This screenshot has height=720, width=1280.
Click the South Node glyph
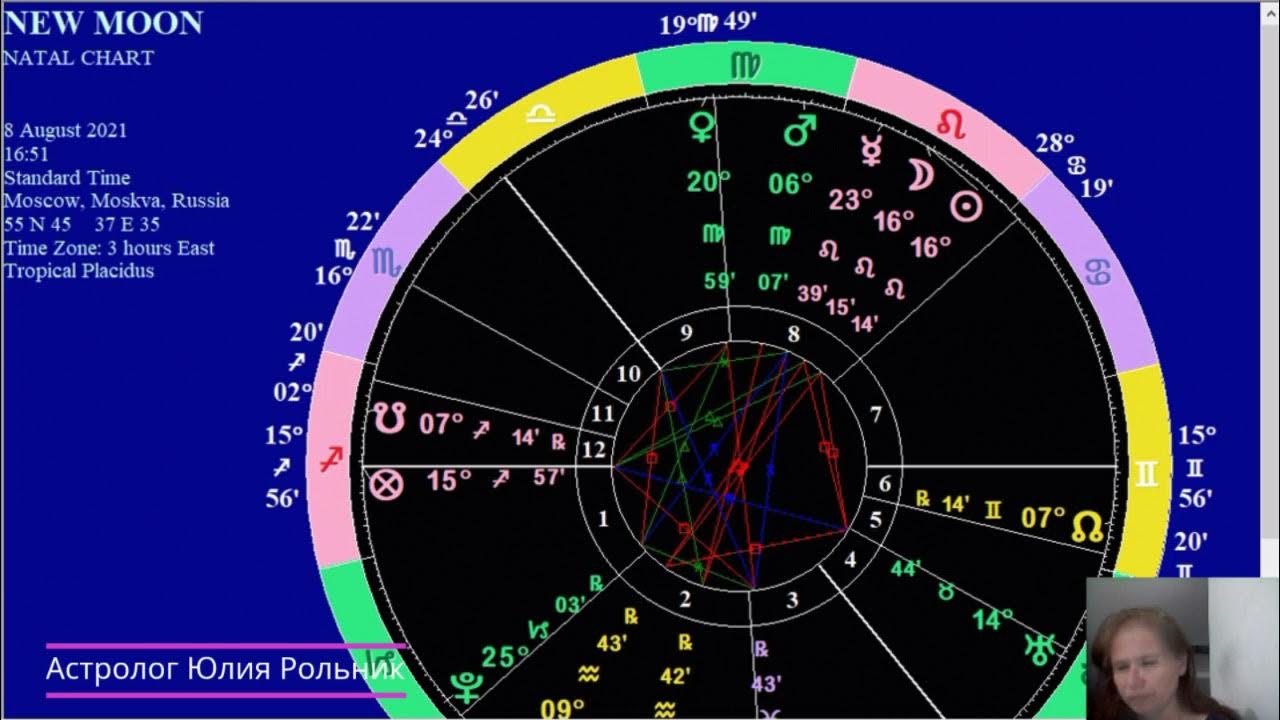389,417
